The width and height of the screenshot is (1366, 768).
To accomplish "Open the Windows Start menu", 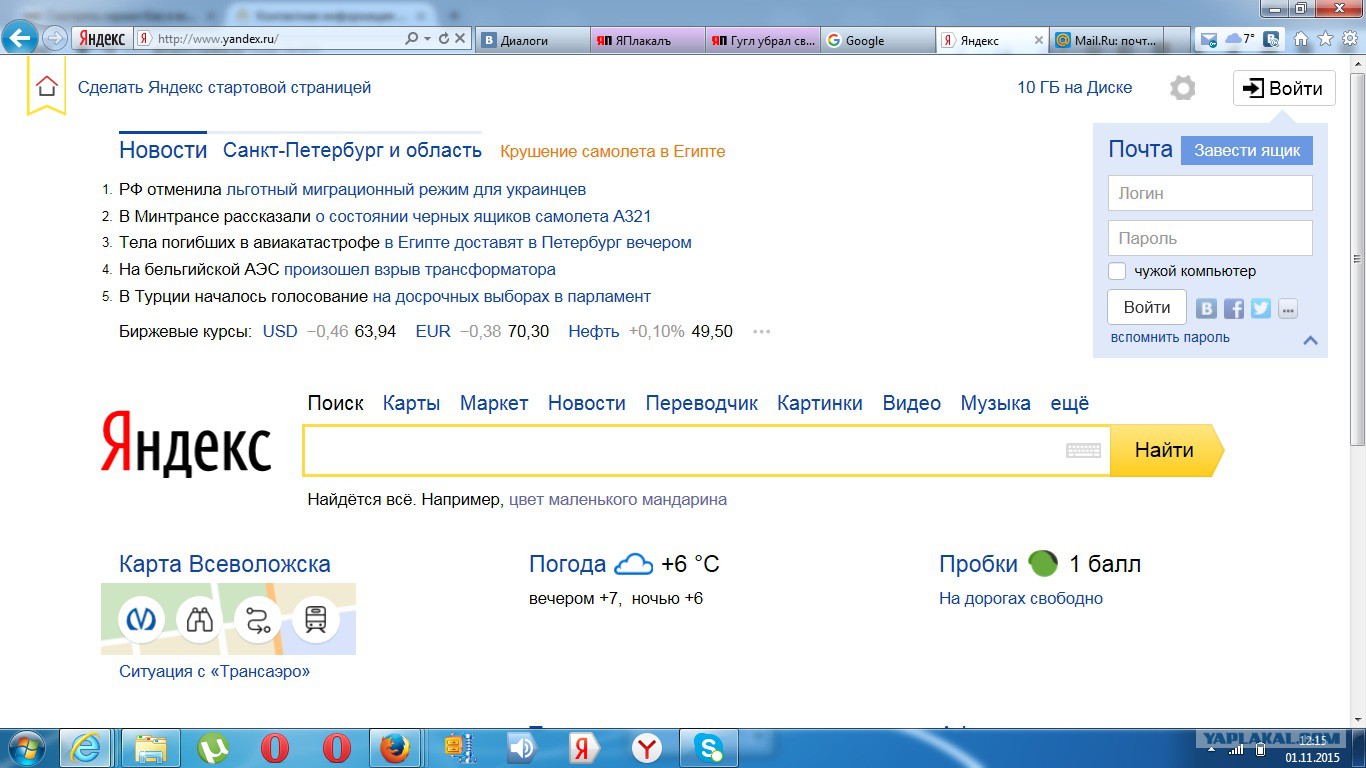I will (25, 748).
